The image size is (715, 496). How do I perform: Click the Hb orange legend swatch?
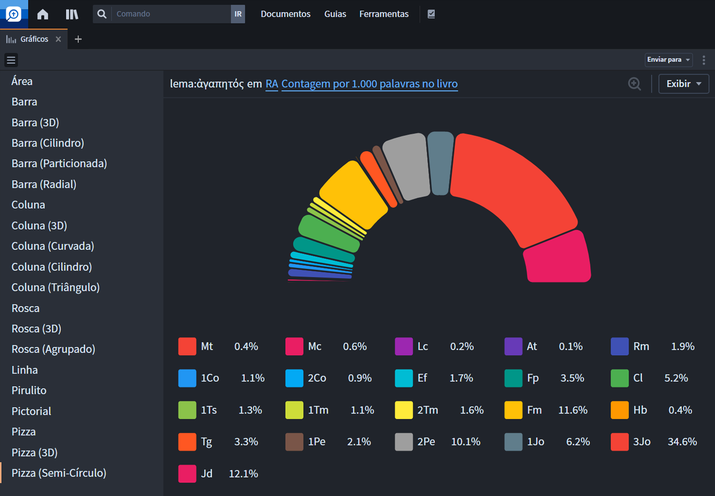620,410
